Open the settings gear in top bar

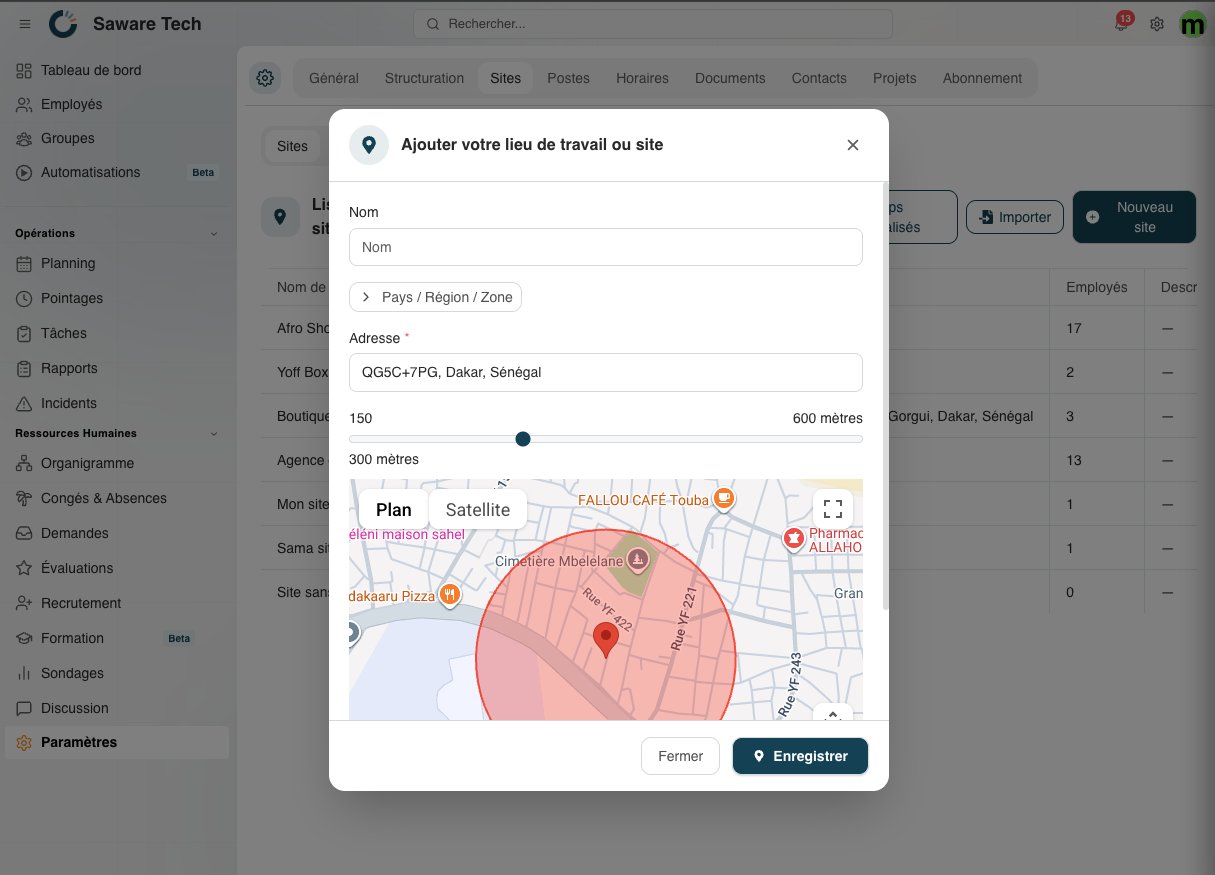[x=1157, y=24]
